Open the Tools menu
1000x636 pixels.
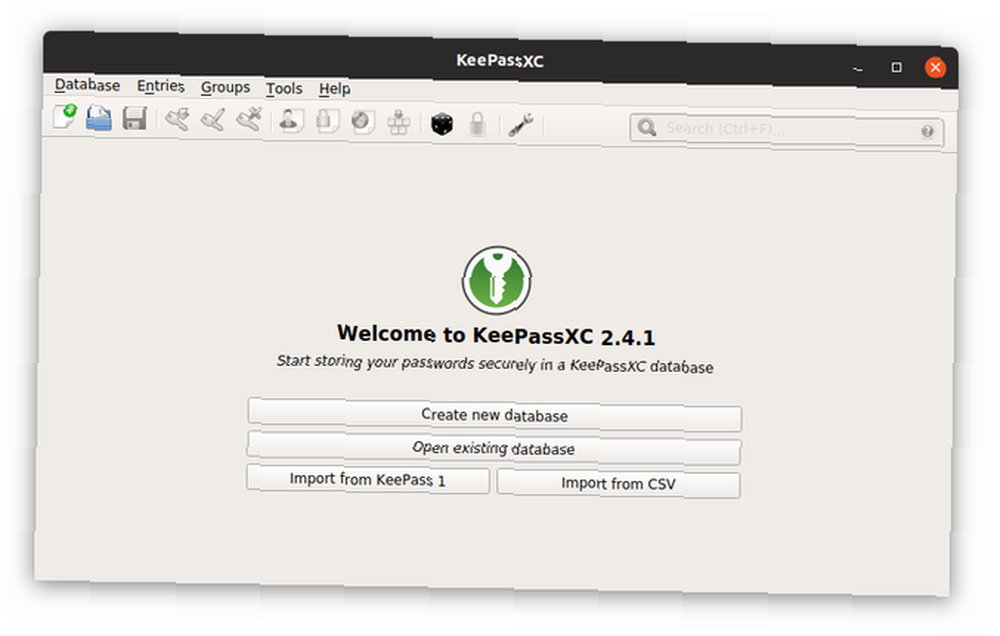(284, 89)
